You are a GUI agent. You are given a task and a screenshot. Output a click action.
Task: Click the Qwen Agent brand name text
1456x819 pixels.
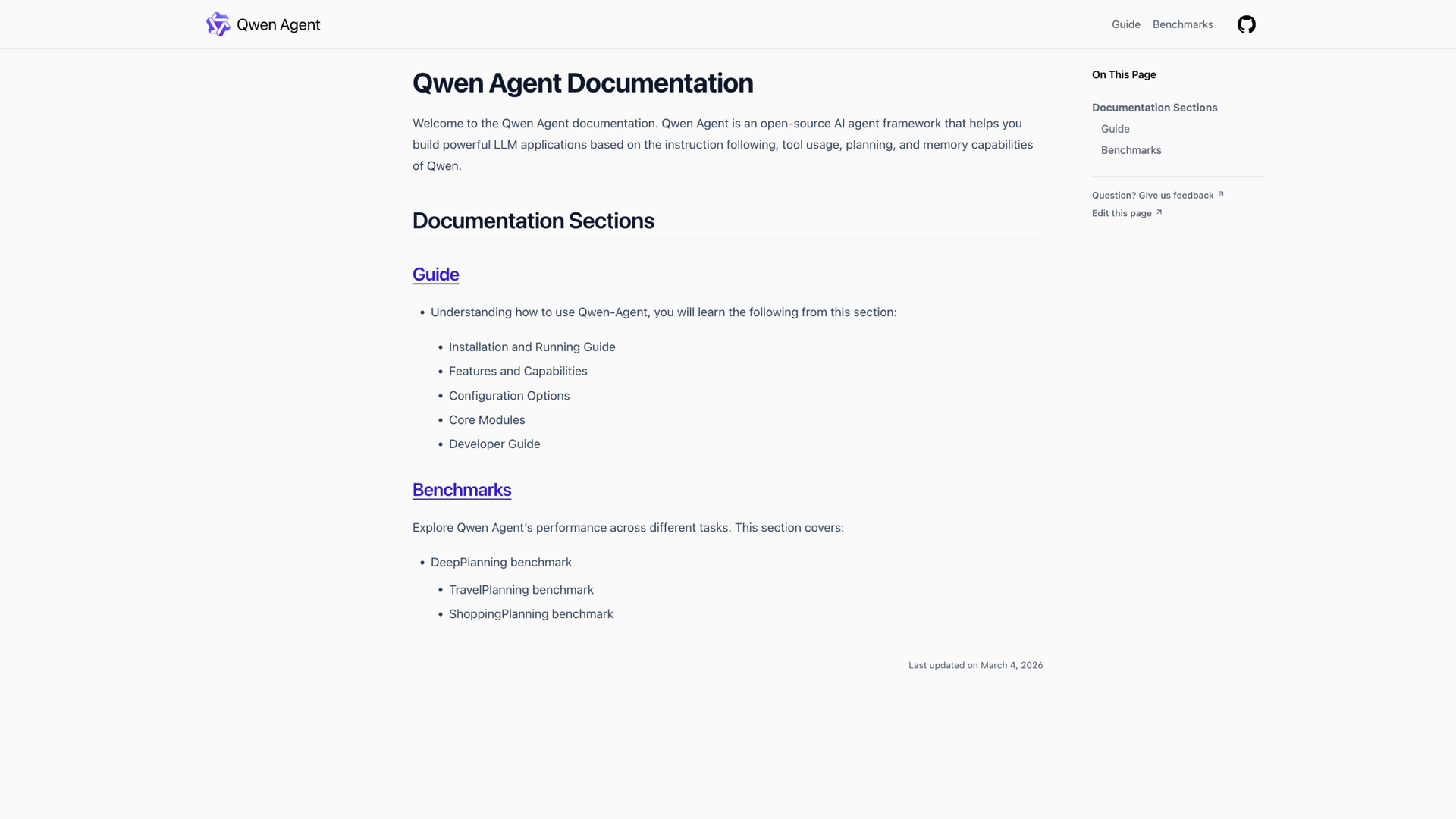coord(278,24)
